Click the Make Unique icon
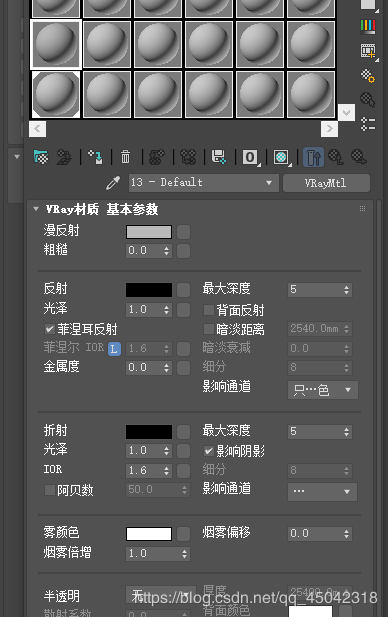Viewport: 388px width, 617px height. pos(188,157)
